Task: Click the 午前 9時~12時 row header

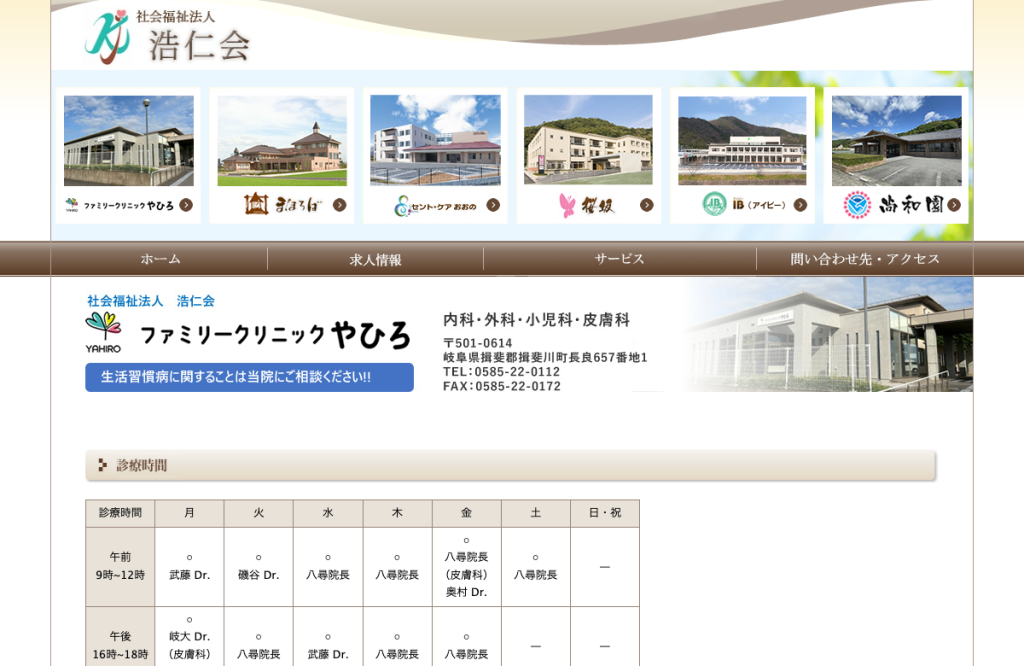Action: (120, 566)
